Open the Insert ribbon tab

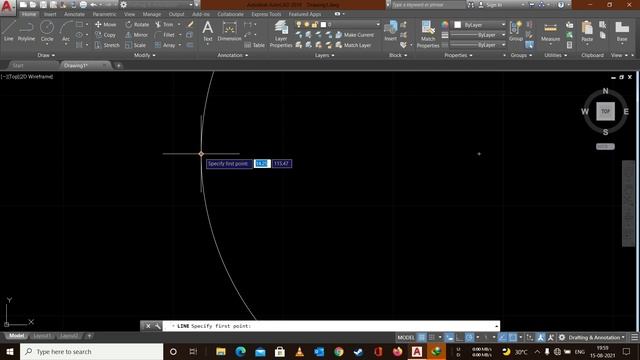click(x=50, y=14)
